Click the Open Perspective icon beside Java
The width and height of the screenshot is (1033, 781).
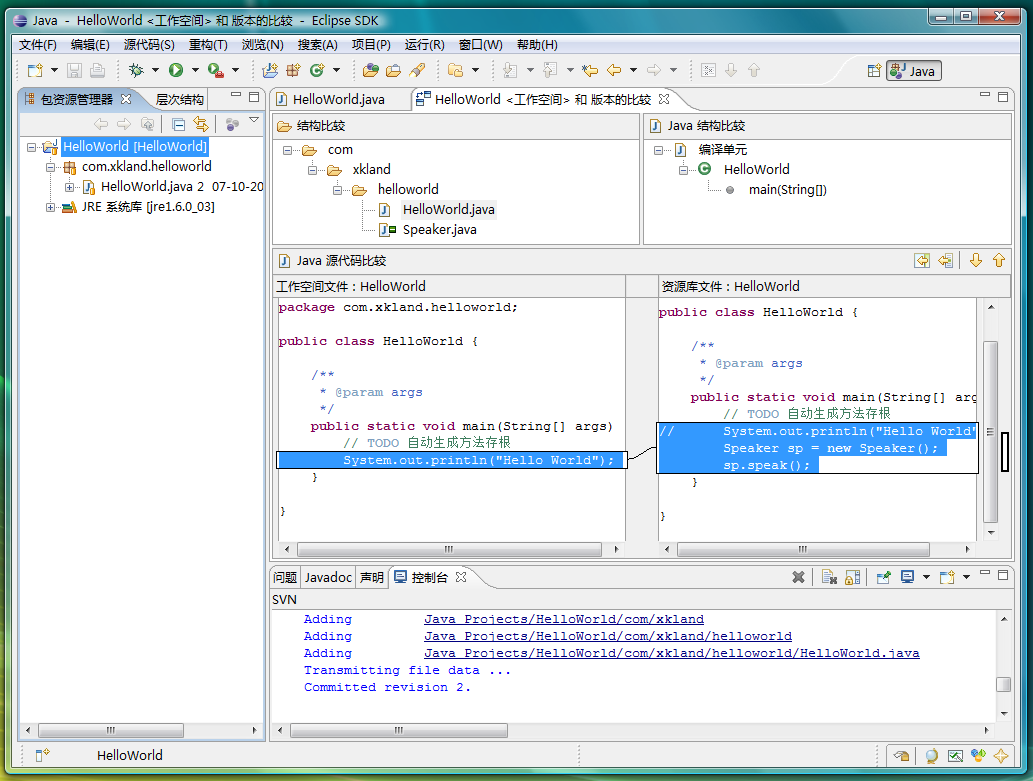(x=874, y=71)
